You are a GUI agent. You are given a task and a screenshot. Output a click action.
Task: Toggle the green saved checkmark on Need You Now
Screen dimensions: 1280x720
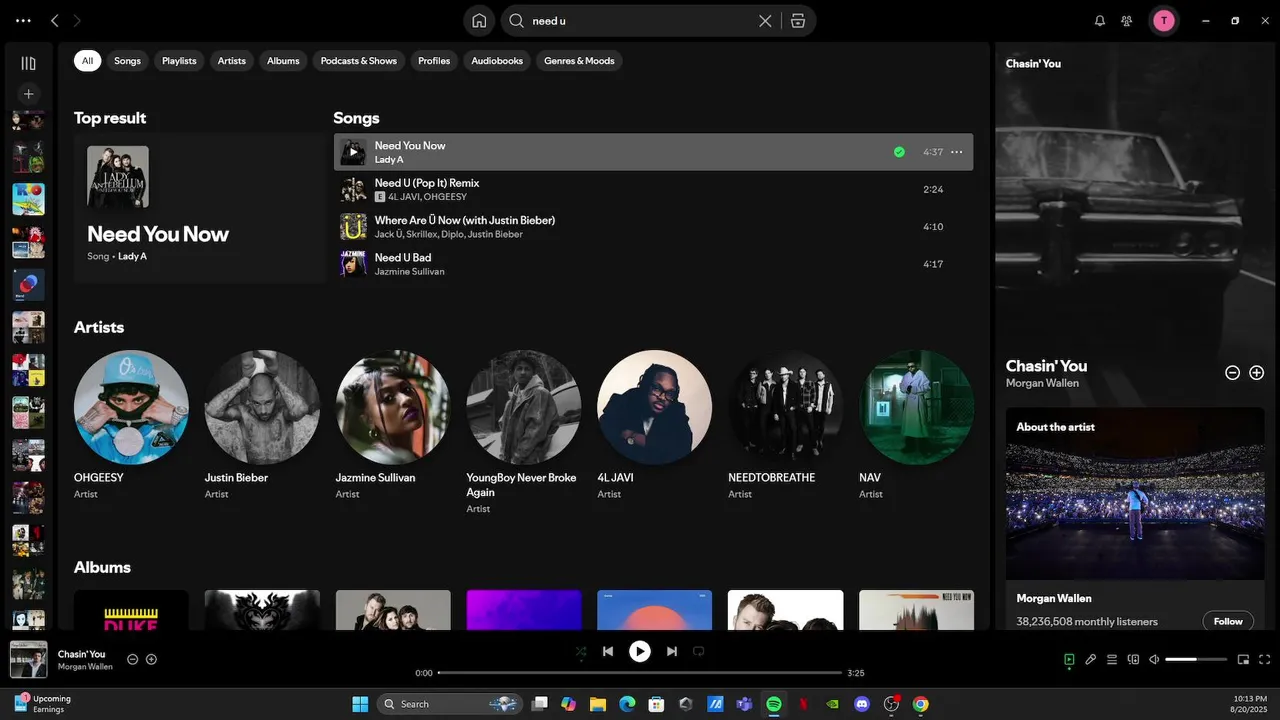(899, 152)
